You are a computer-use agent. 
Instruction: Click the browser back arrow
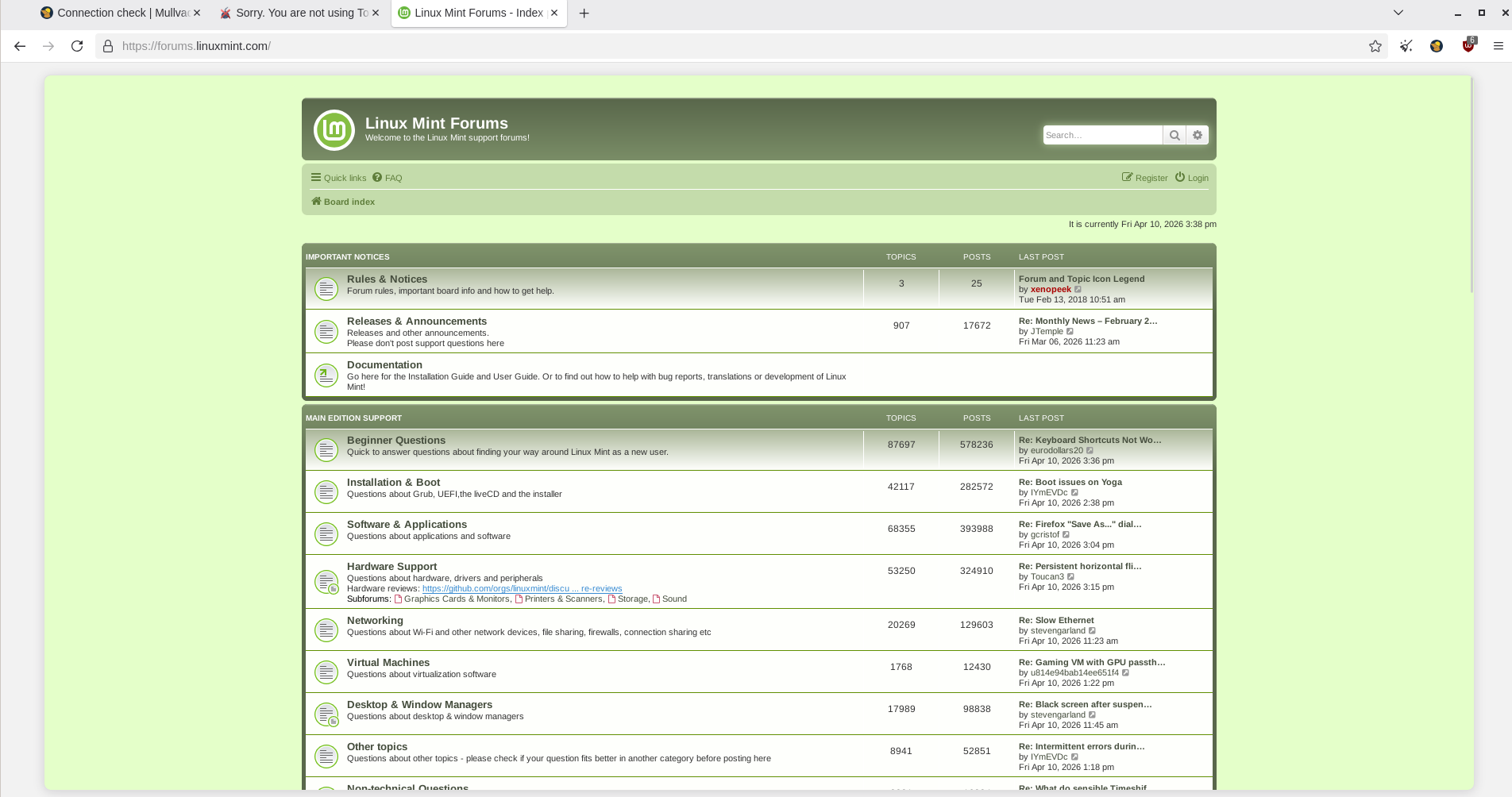(x=20, y=46)
